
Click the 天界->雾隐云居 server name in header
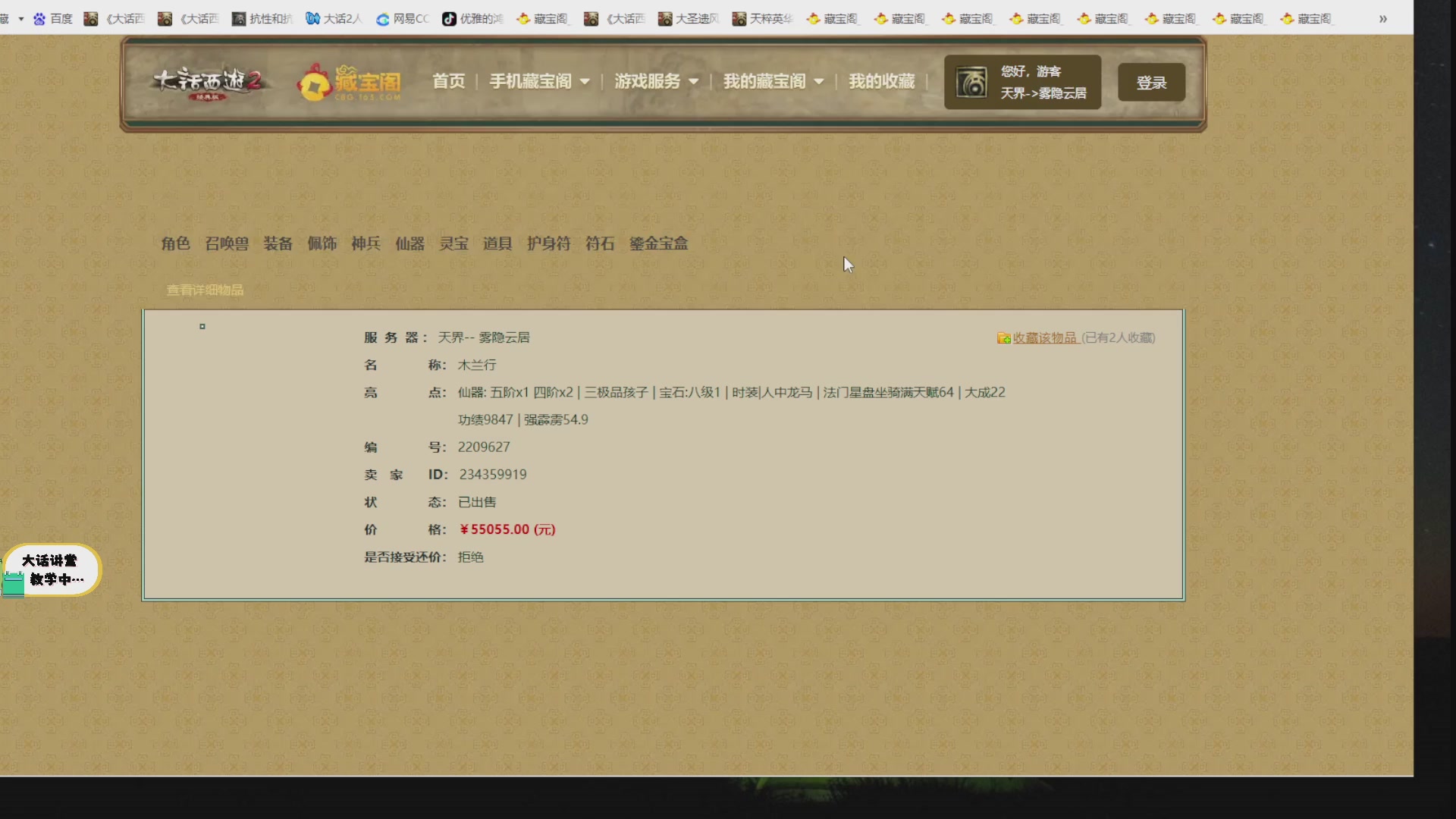coord(1043,93)
